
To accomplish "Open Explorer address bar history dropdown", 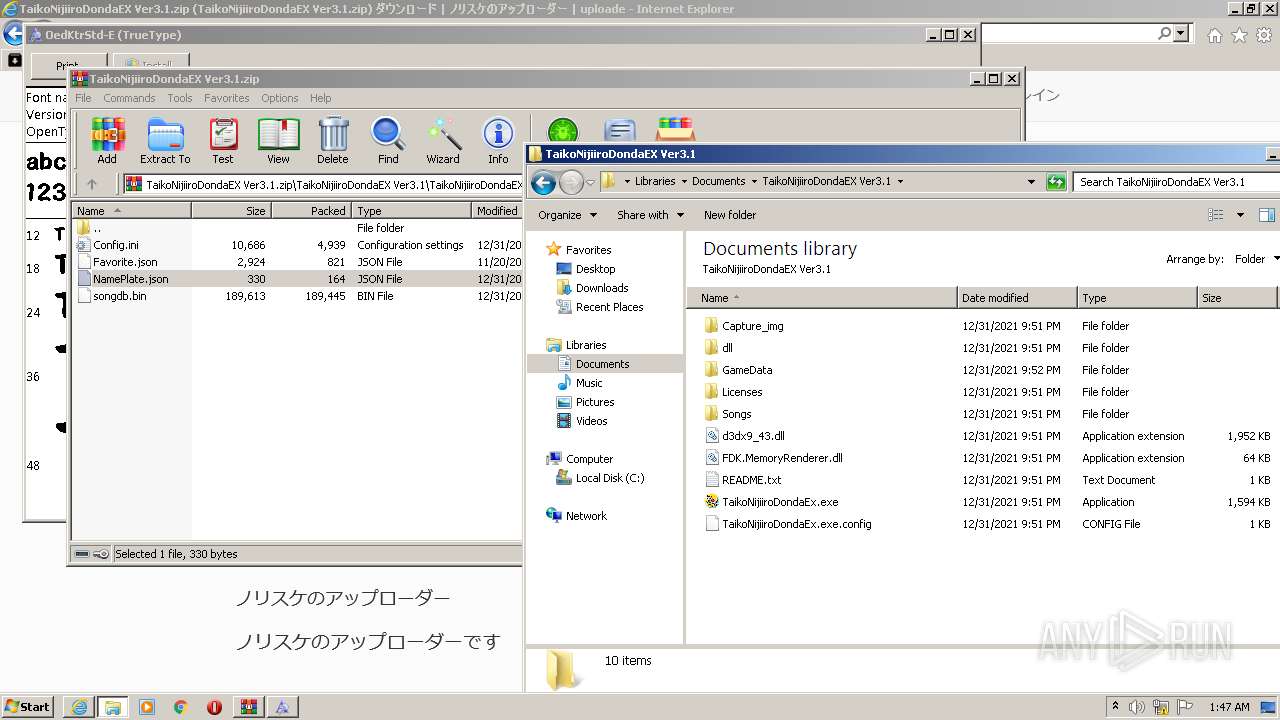I will (x=1031, y=182).
